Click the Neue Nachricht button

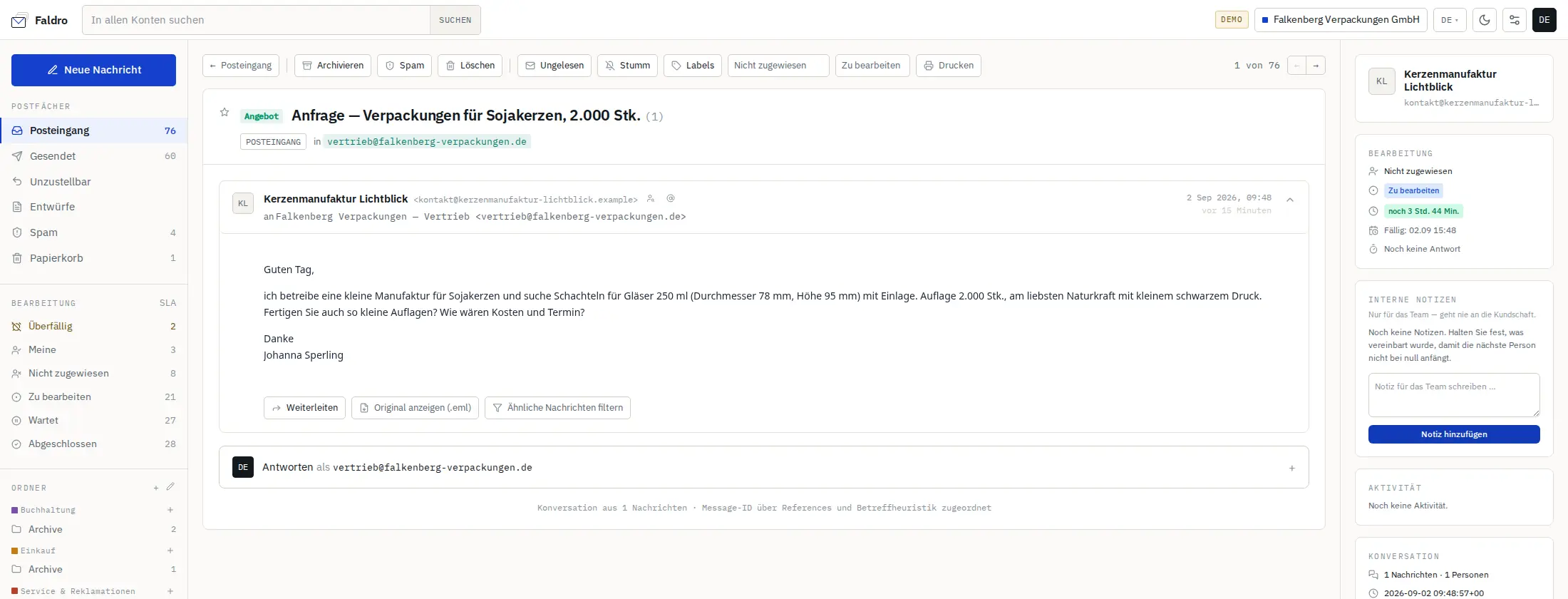[x=93, y=70]
